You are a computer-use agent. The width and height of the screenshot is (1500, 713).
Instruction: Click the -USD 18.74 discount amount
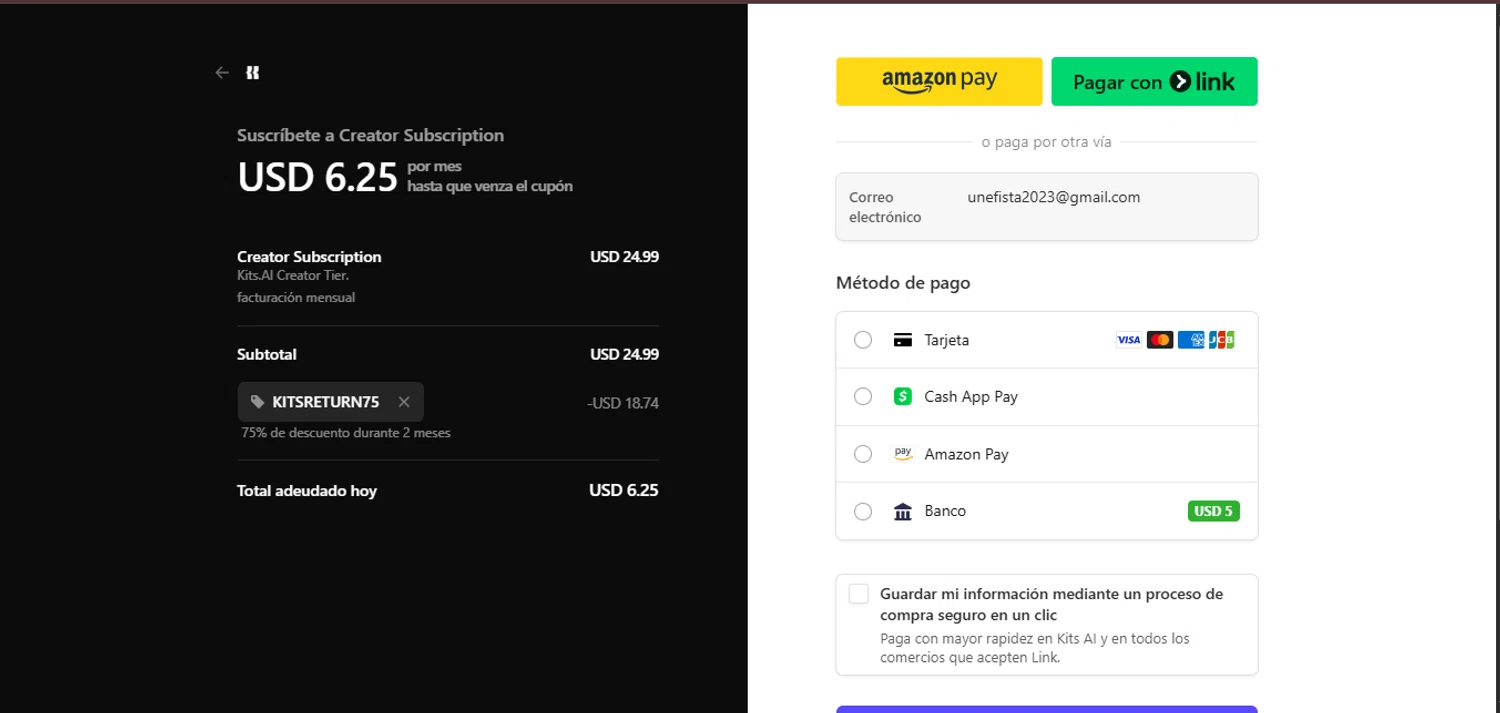pos(623,403)
